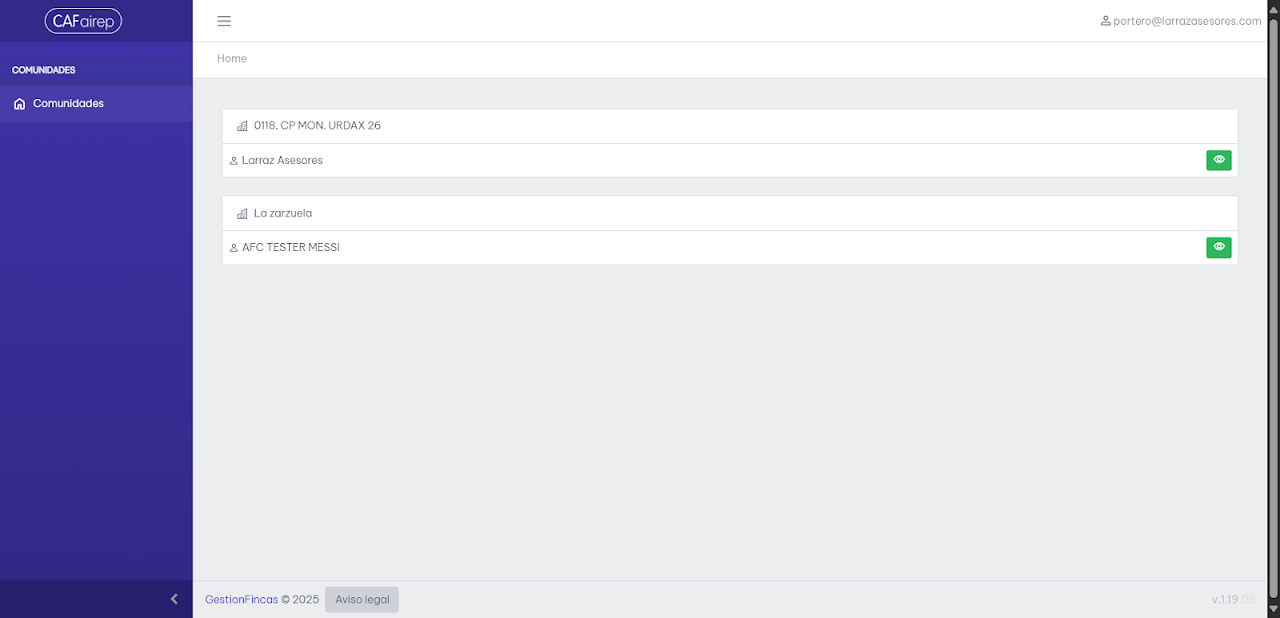The width and height of the screenshot is (1280, 618).
Task: View AFC TESTER MESSI with green eye button
Action: tap(1219, 247)
